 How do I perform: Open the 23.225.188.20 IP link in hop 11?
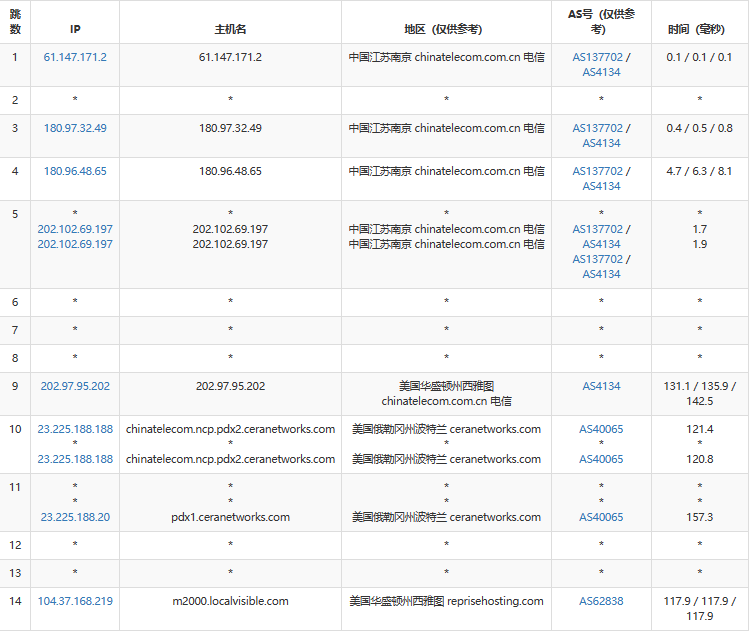75,517
